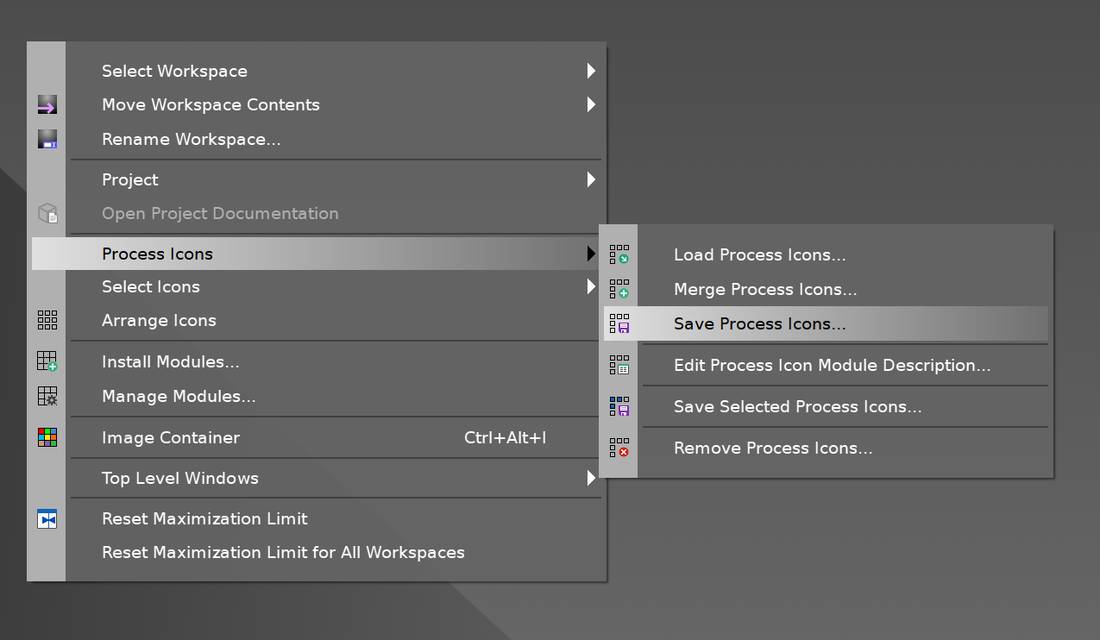Choose Save Process Icons...
Image resolution: width=1100 pixels, height=640 pixels.
coord(826,324)
